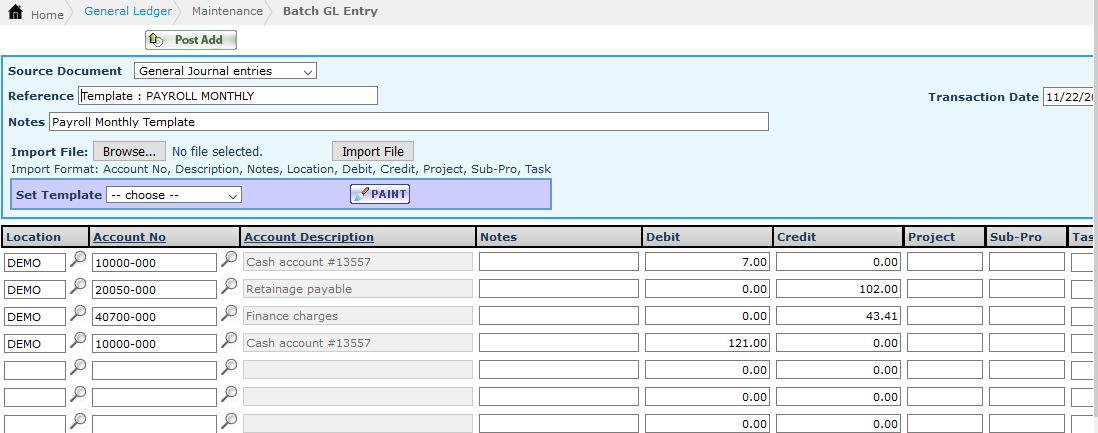
Task: Click the Reference text field
Action: tap(228, 96)
